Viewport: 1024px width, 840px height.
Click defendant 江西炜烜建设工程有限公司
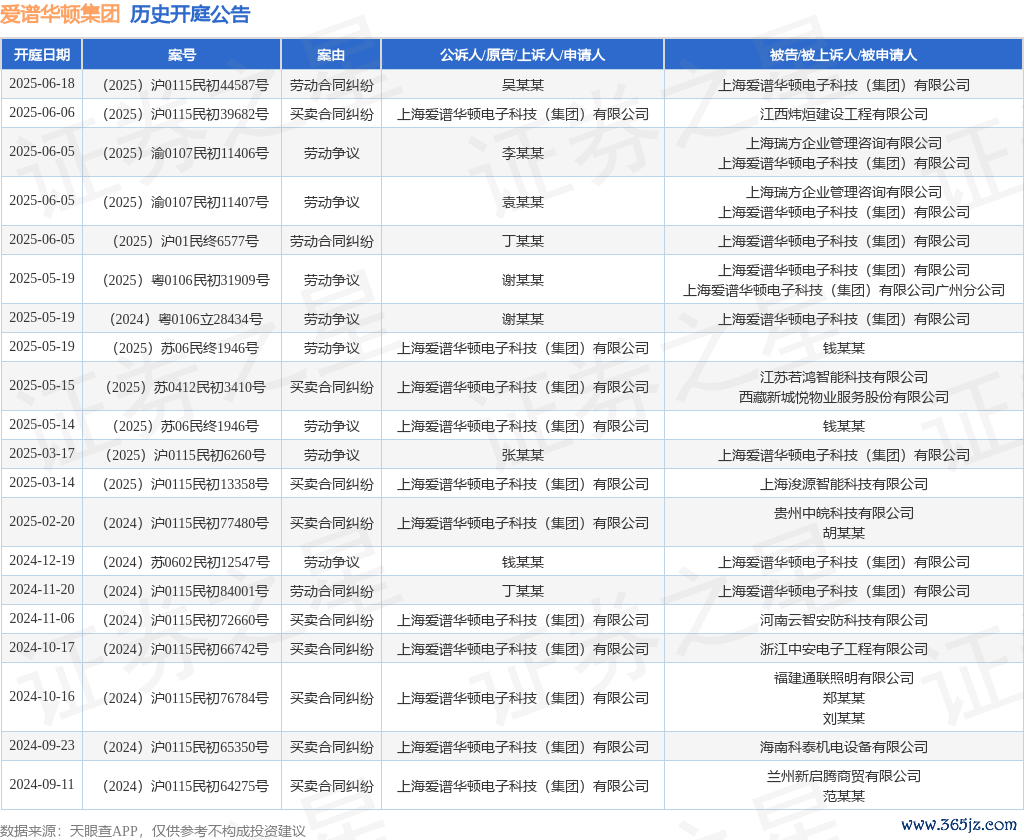(x=844, y=114)
